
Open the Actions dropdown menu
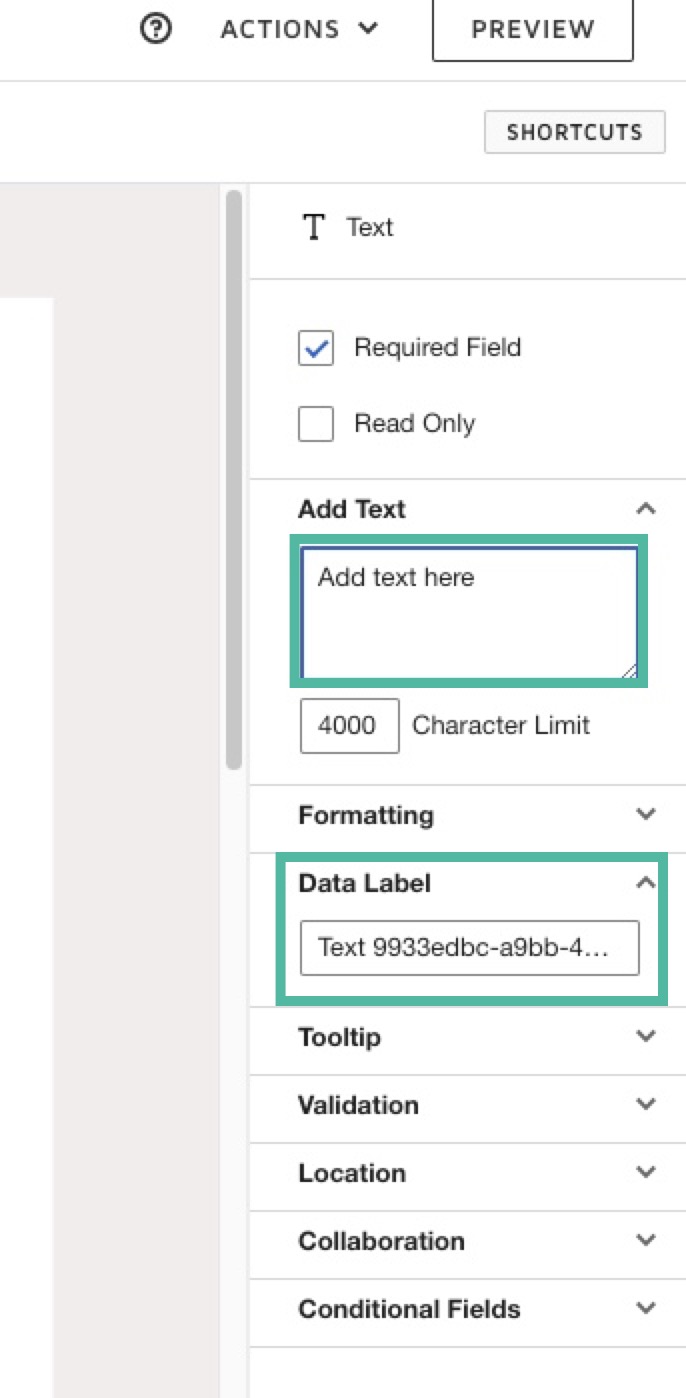pyautogui.click(x=299, y=30)
